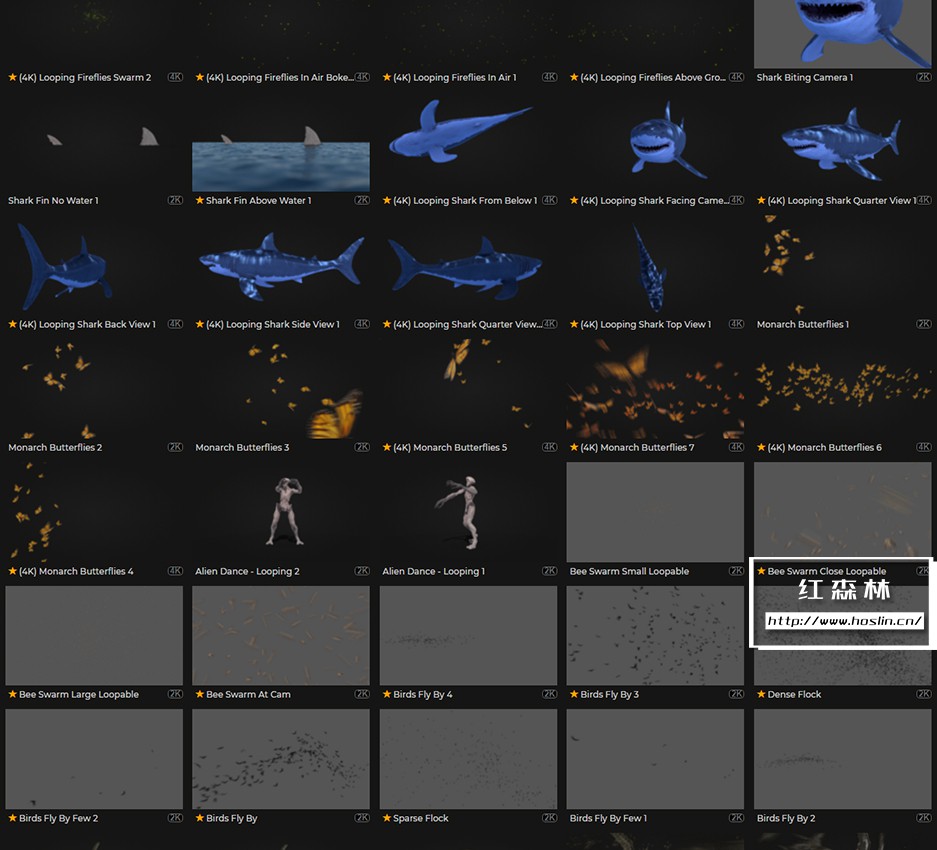Open the Looping Shark Side View 1 thumbnail
The height and width of the screenshot is (850, 937).
[x=281, y=265]
